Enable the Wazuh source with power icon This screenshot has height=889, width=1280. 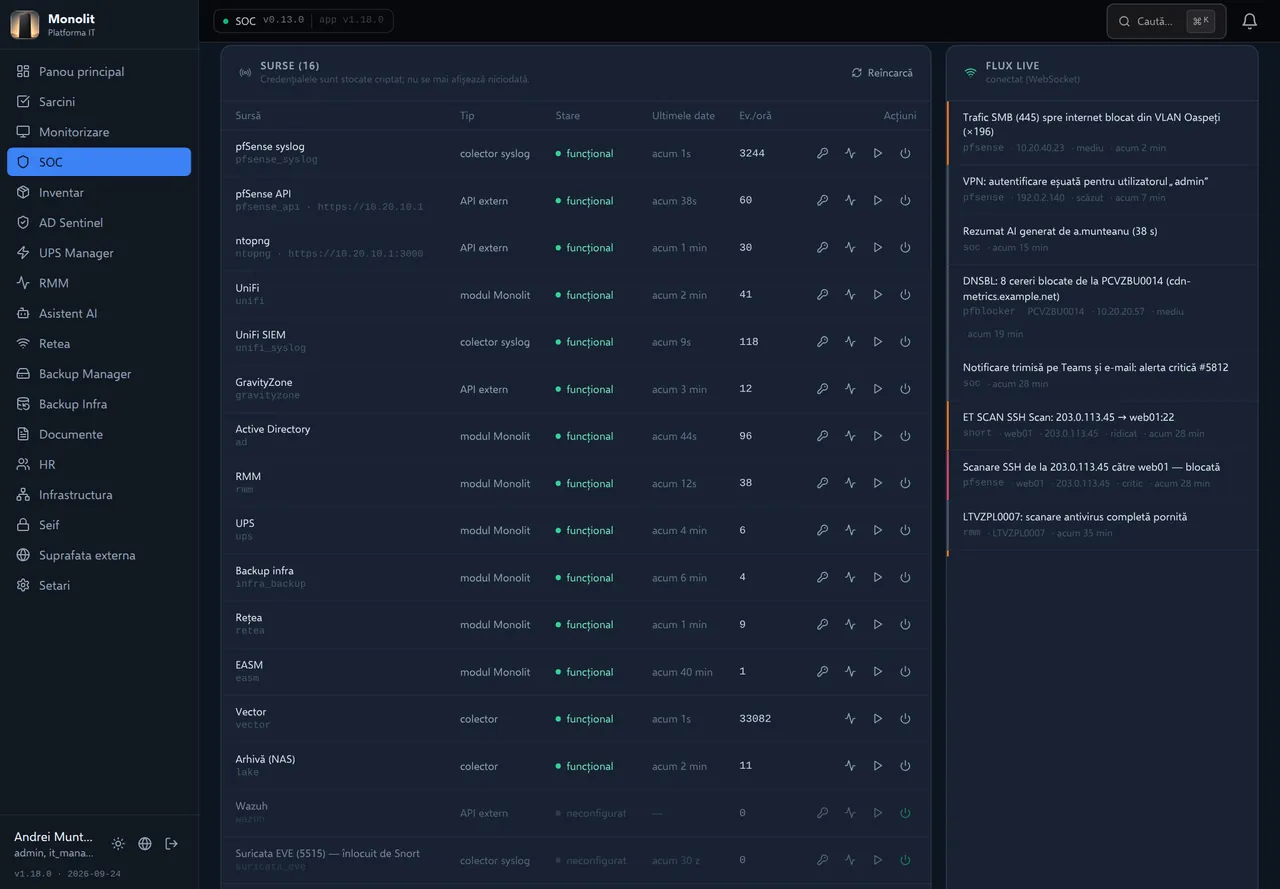tap(905, 813)
